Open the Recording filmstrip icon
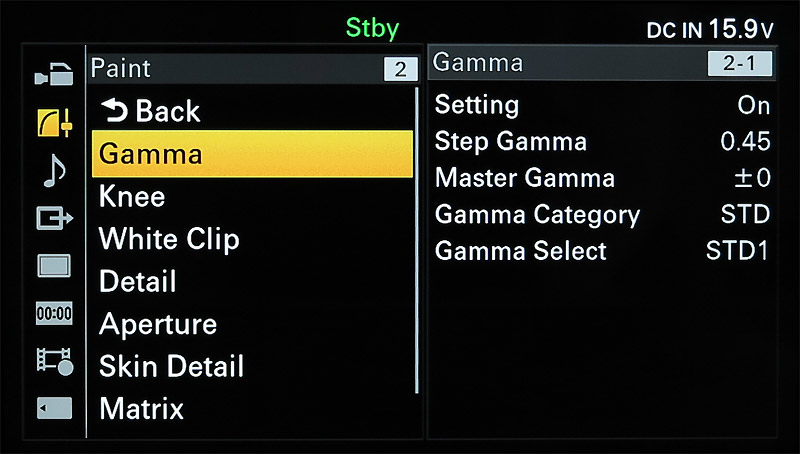This screenshot has height=454, width=800. [53, 360]
